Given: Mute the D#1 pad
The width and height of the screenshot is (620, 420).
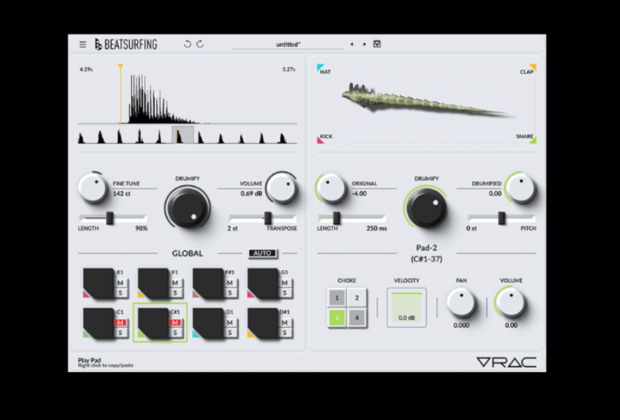Looking at the screenshot, I should 285,323.
